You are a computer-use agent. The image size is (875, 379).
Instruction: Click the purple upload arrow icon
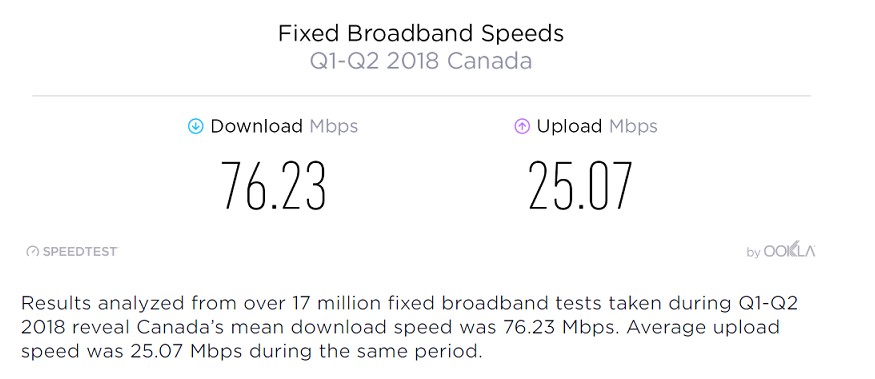[522, 127]
